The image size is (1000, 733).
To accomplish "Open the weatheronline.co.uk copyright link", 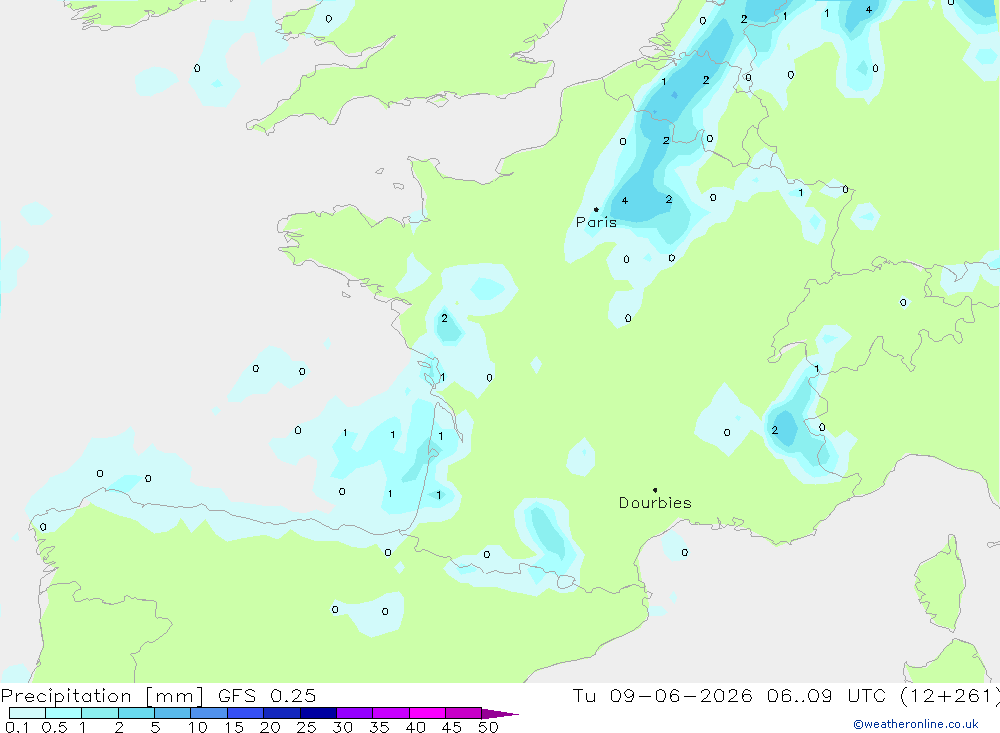I will (x=916, y=724).
